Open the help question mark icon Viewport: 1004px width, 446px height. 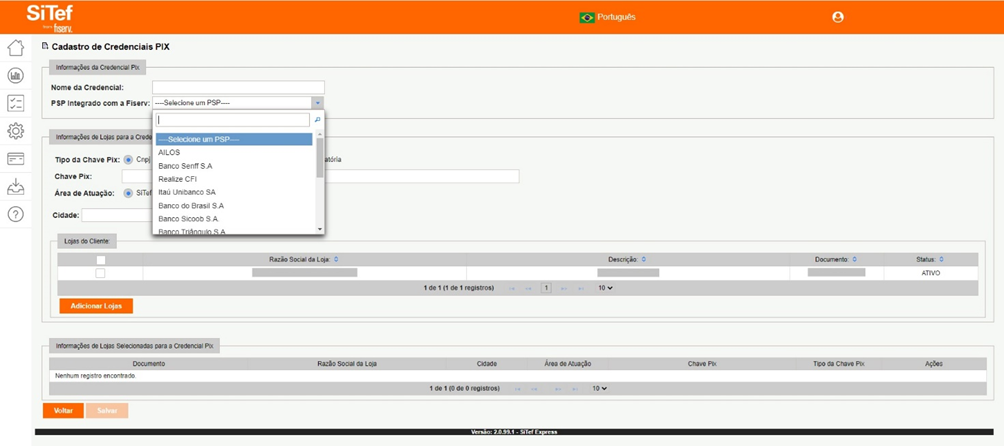click(15, 214)
